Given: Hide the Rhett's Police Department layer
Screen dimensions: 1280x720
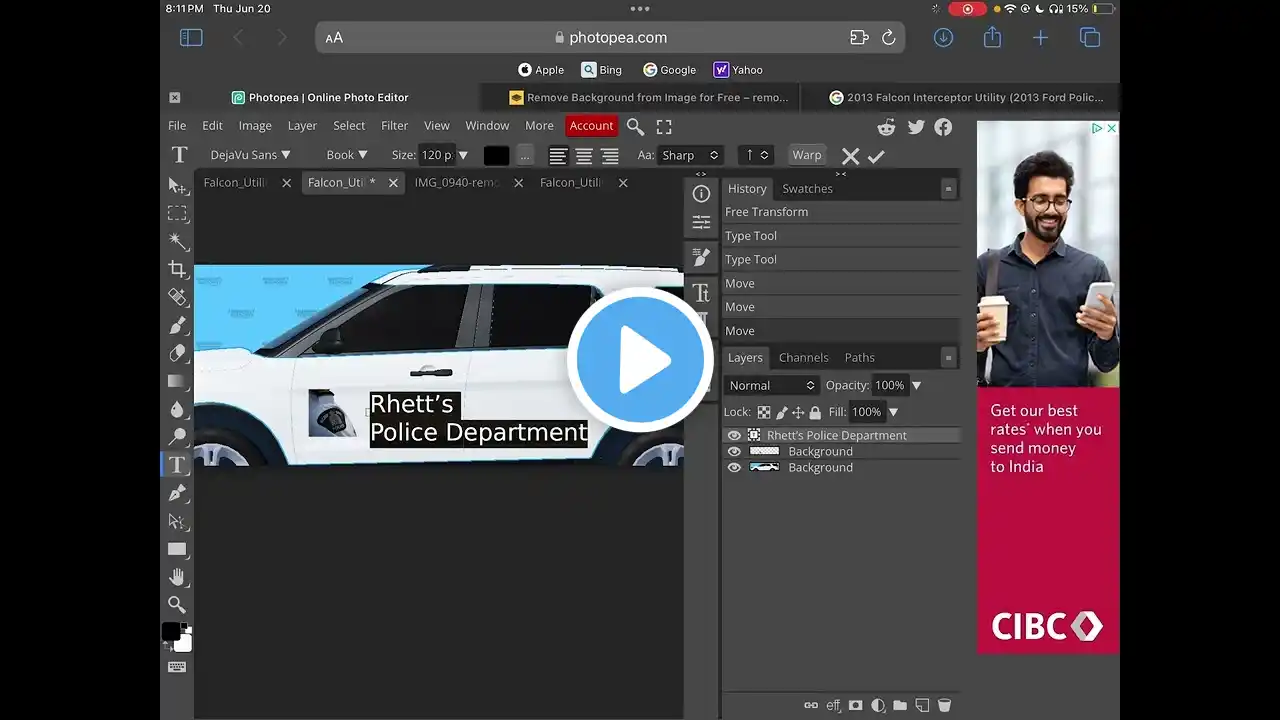Looking at the screenshot, I should [734, 436].
